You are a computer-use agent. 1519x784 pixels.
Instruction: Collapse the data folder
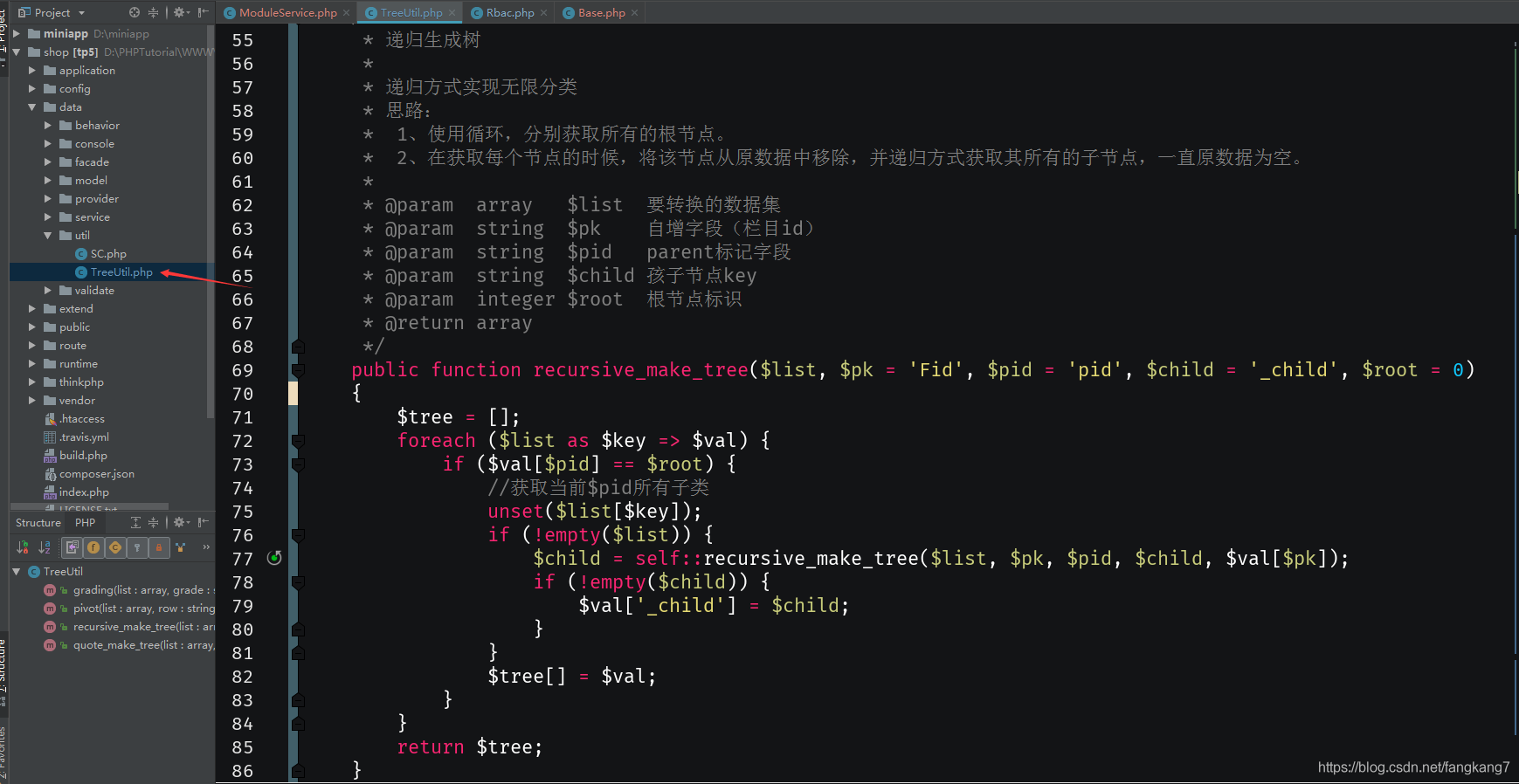(32, 107)
